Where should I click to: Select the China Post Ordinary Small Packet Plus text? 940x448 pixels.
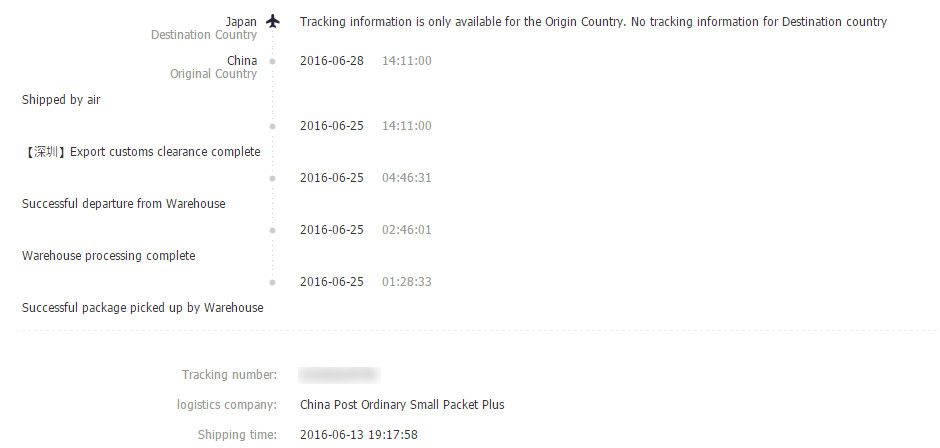402,405
